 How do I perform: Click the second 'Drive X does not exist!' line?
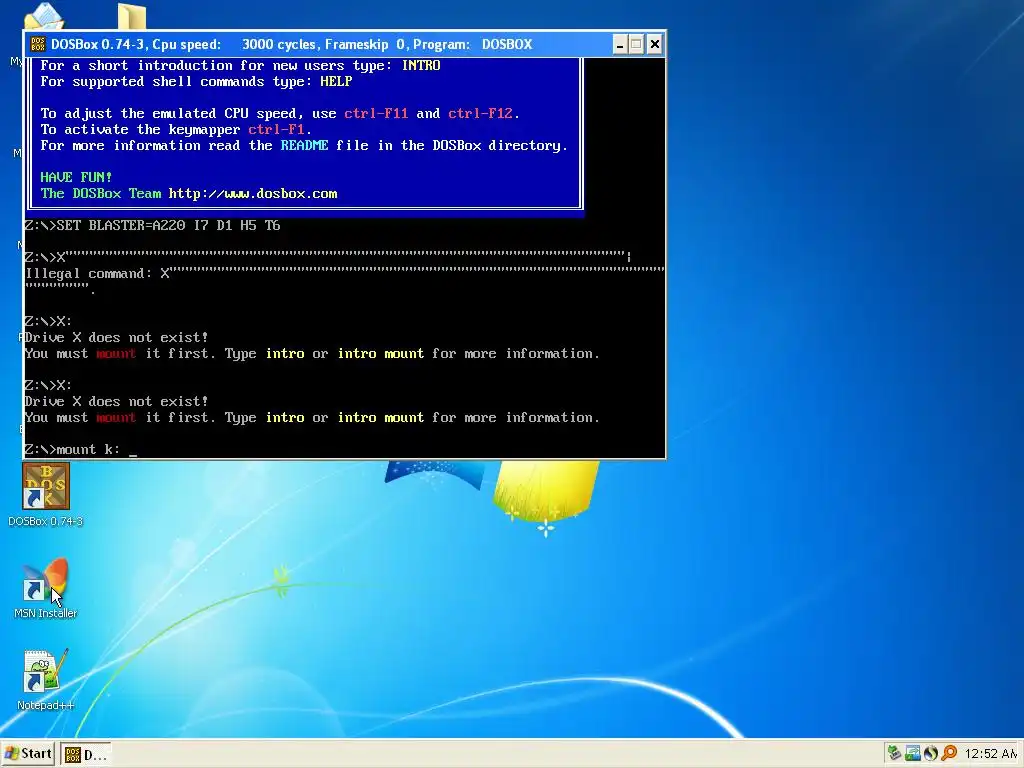[x=116, y=402]
